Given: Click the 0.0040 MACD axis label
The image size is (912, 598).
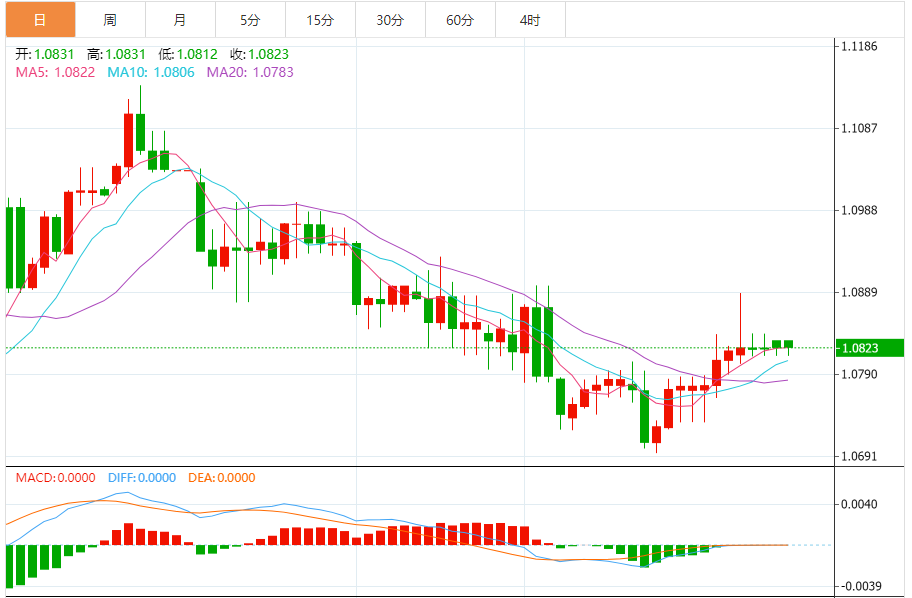Looking at the screenshot, I should click(x=860, y=504).
